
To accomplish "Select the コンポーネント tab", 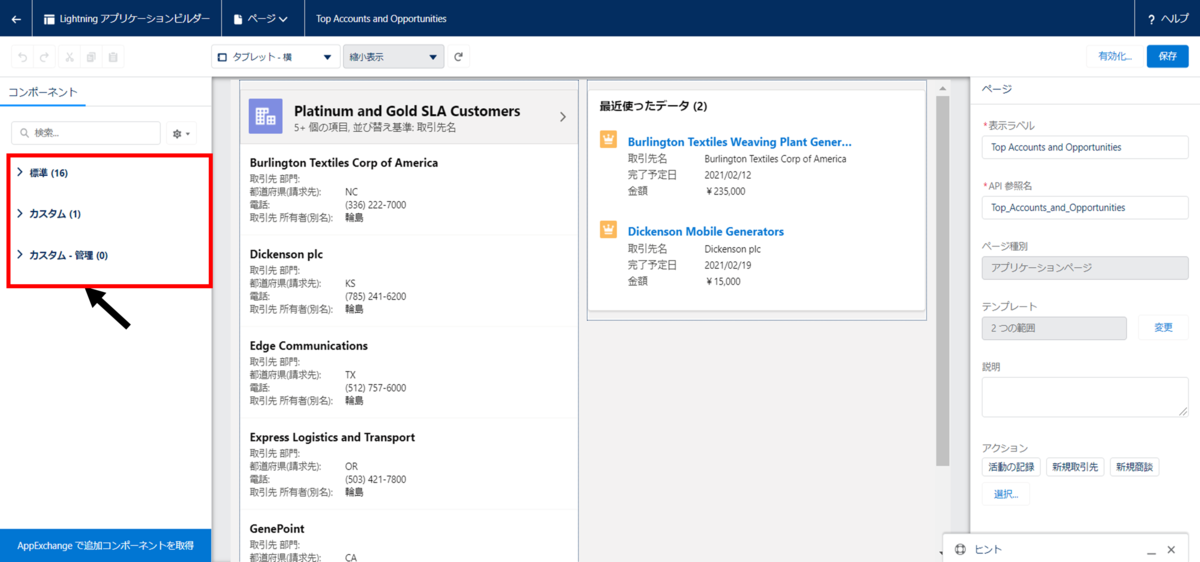I will click(43, 92).
